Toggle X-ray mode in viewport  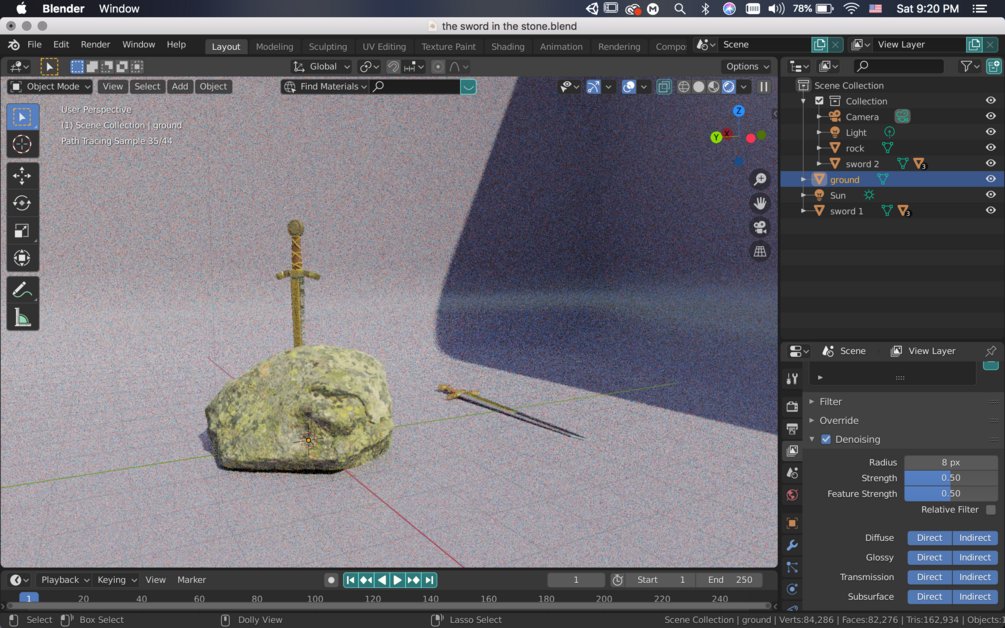click(664, 87)
